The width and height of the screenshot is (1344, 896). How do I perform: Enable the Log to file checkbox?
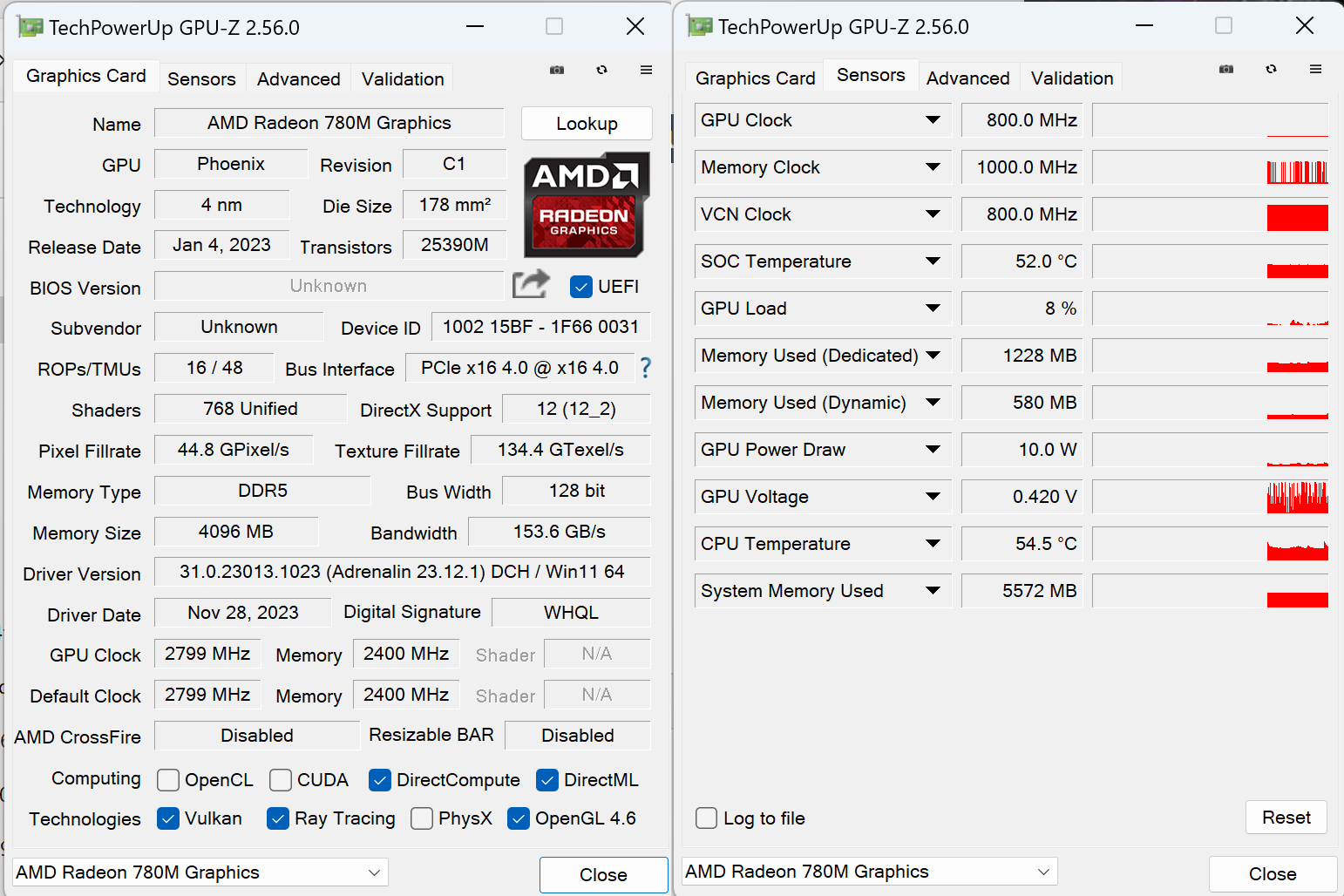tap(707, 818)
